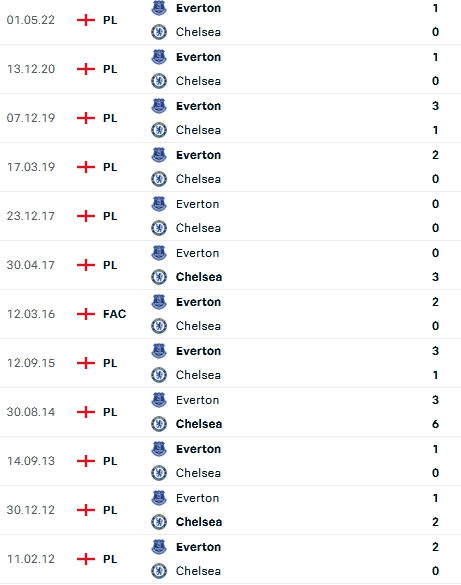Click Everton crest in 07.12.19 match
461x585 pixels.
point(159,106)
